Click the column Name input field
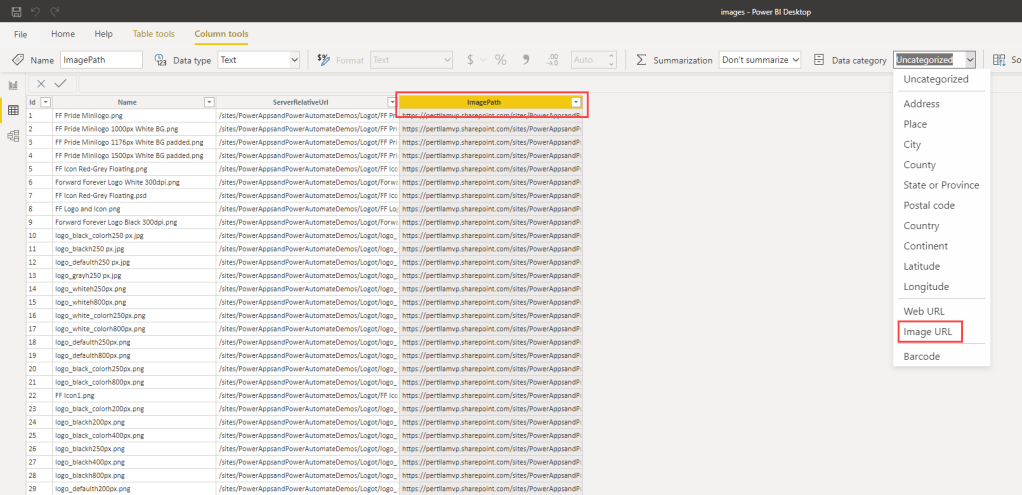This screenshot has height=495, width=1022. tap(101, 60)
